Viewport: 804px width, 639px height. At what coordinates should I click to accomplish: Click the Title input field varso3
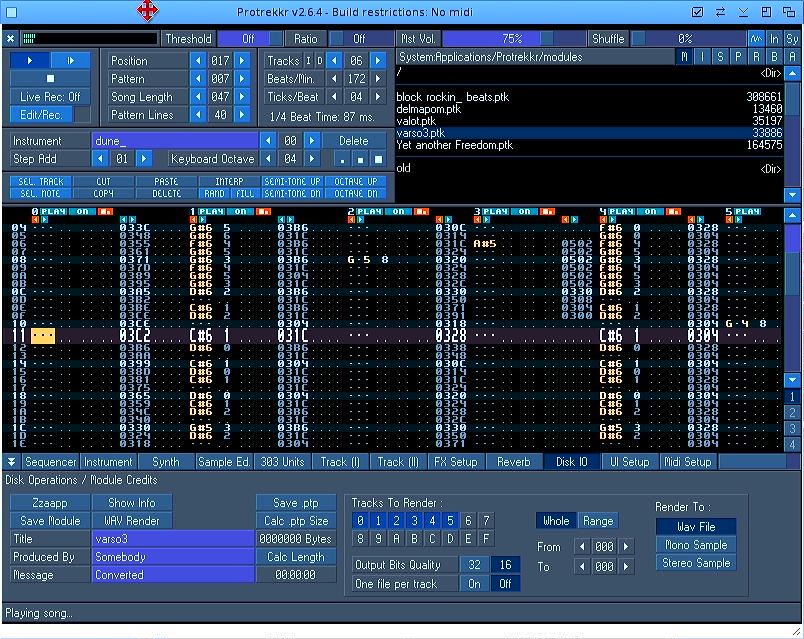tap(173, 538)
